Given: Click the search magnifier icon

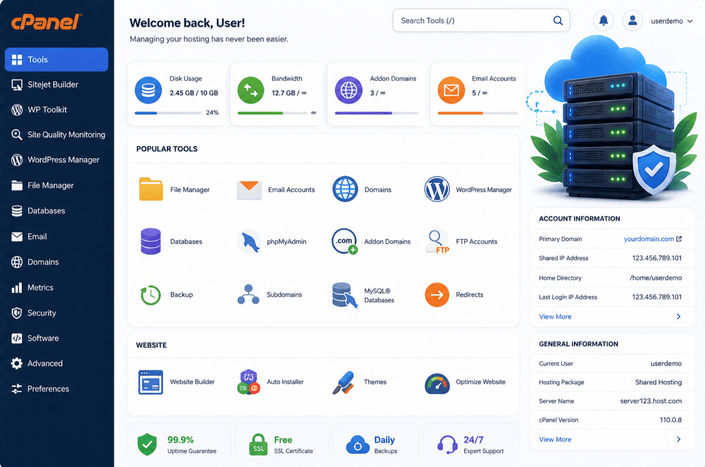Looking at the screenshot, I should coord(558,21).
